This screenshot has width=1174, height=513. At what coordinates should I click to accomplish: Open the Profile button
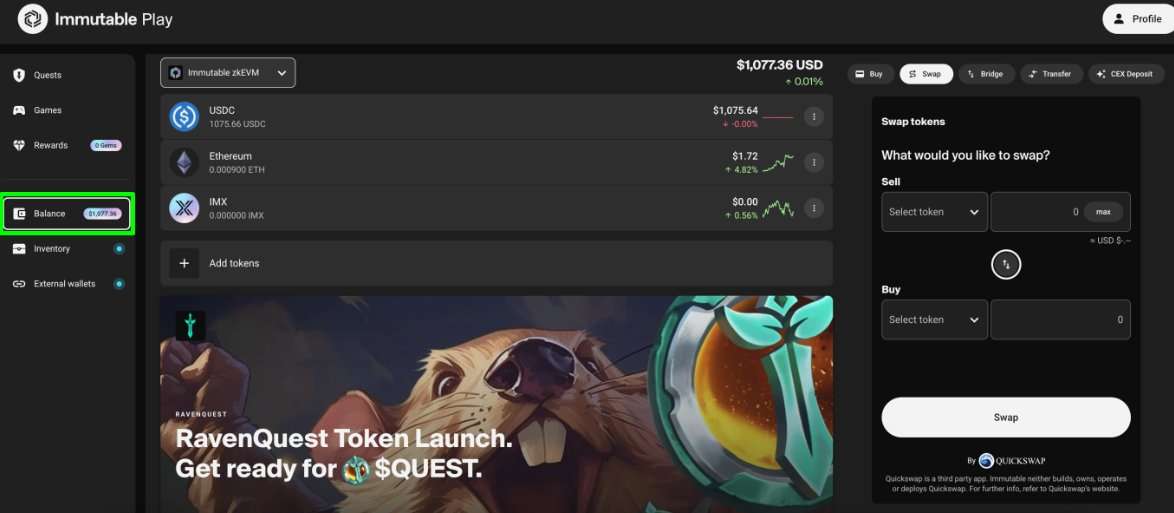click(1138, 19)
